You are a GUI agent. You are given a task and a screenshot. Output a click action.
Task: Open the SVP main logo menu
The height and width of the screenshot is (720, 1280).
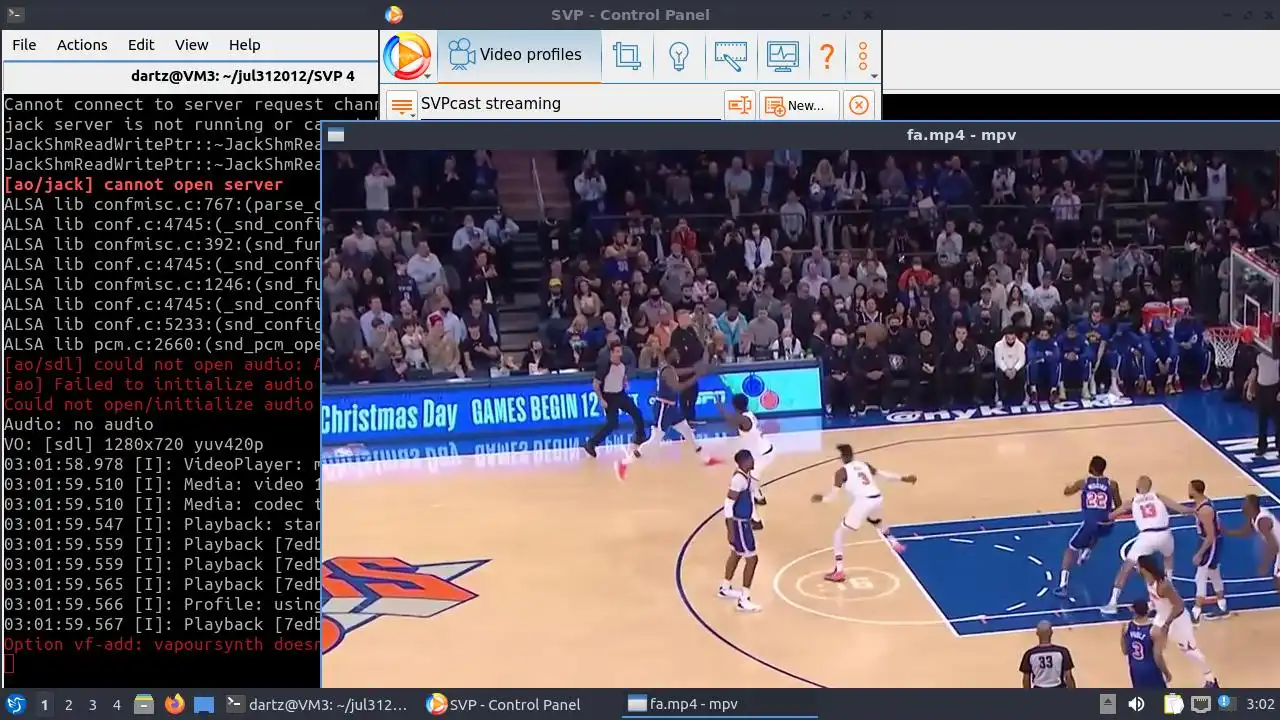click(407, 56)
